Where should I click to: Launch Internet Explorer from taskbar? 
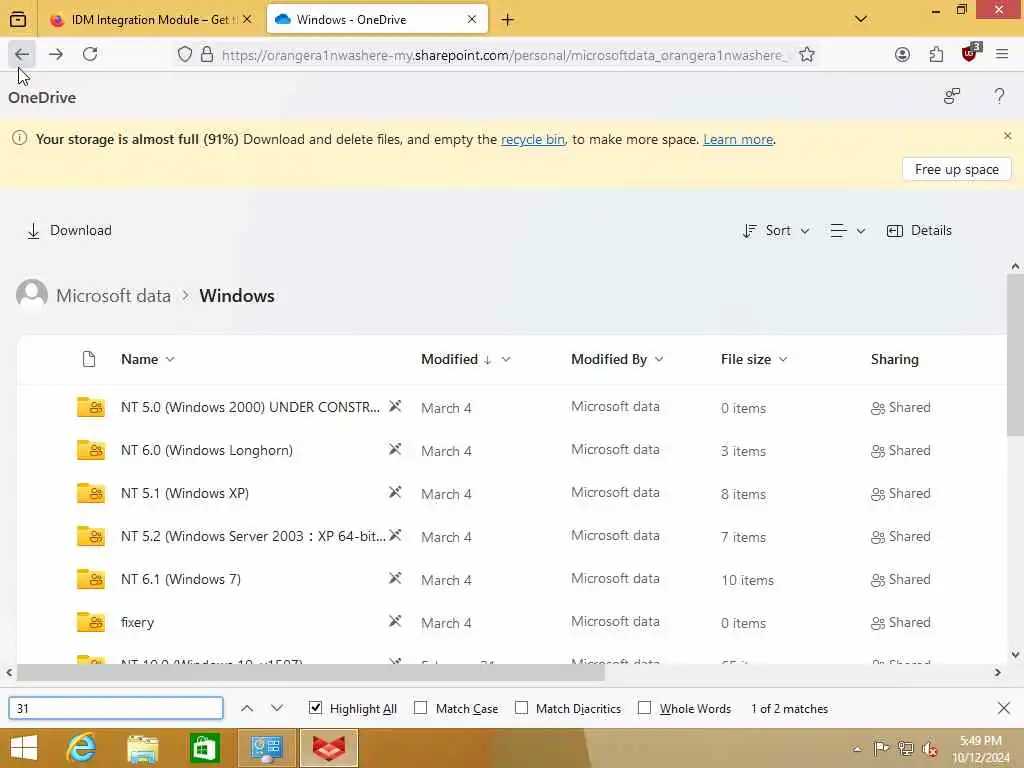click(81, 748)
